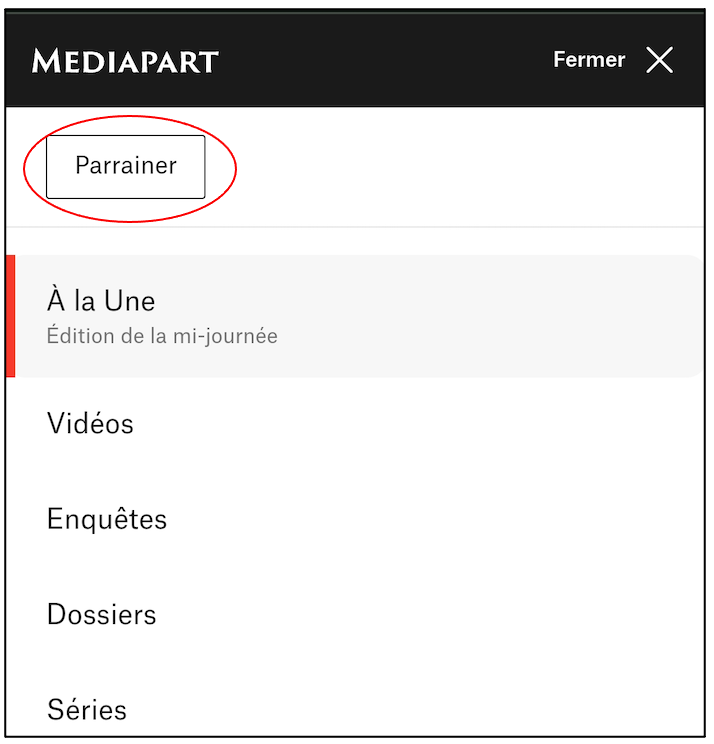The height and width of the screenshot is (744, 714).
Task: Select the Enquêtes link
Action: tap(107, 519)
